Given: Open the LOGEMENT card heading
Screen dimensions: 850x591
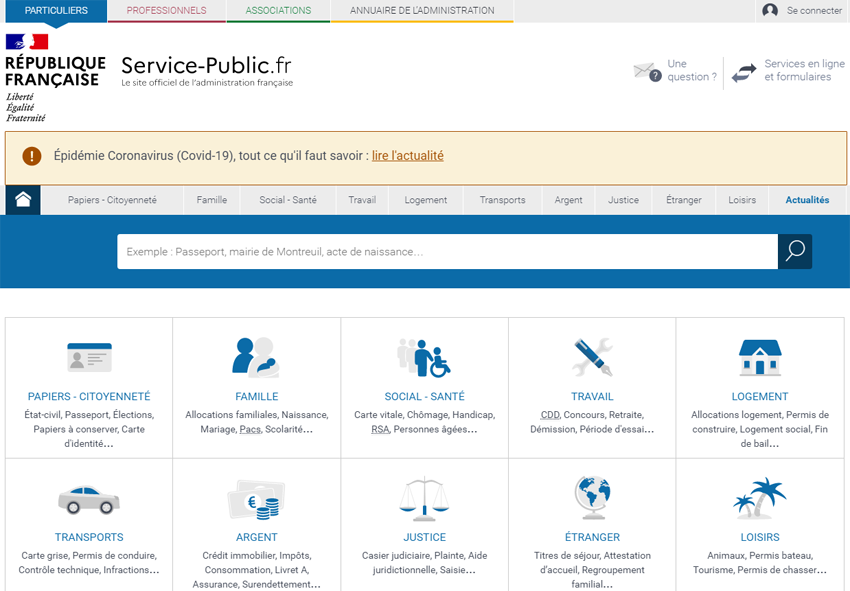Looking at the screenshot, I should point(759,396).
